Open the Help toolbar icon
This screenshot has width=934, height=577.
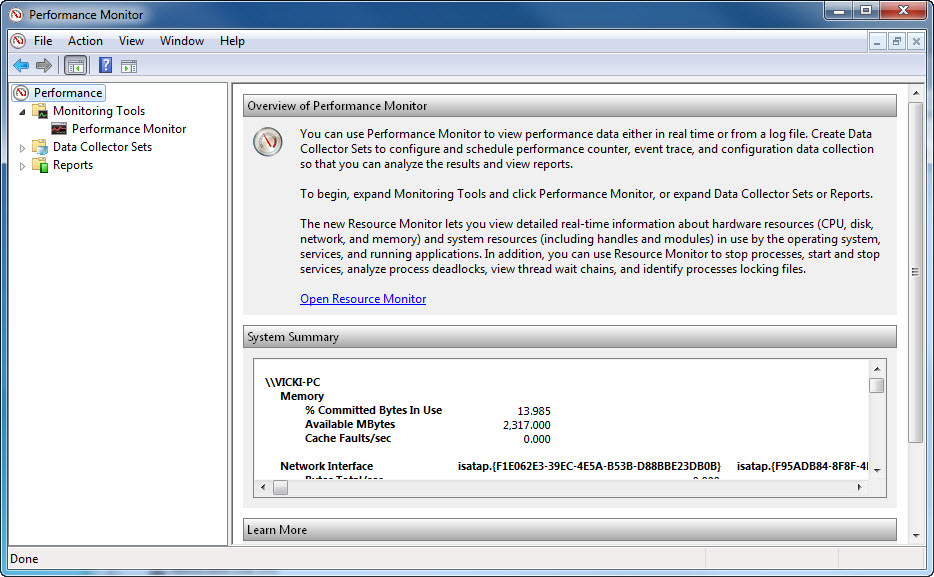tap(105, 65)
